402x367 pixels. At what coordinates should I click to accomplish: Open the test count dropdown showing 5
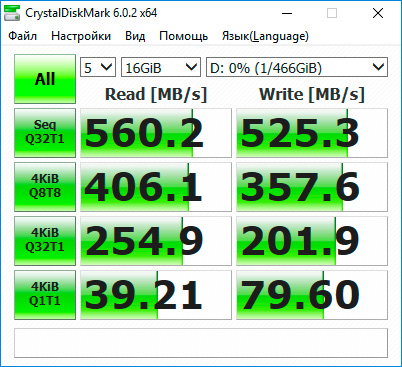click(98, 68)
